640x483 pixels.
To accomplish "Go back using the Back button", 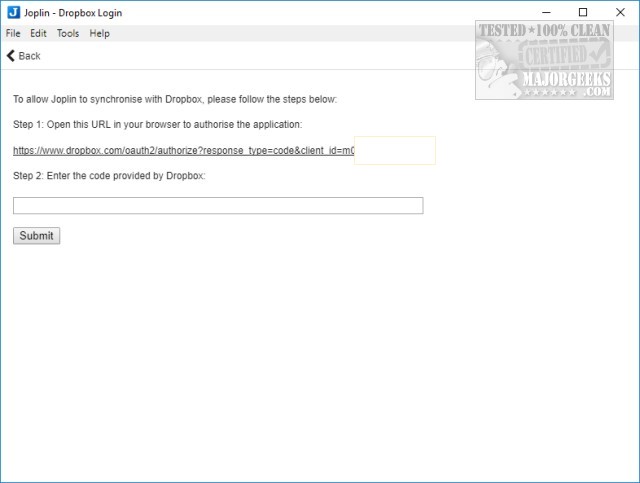I will 24,56.
